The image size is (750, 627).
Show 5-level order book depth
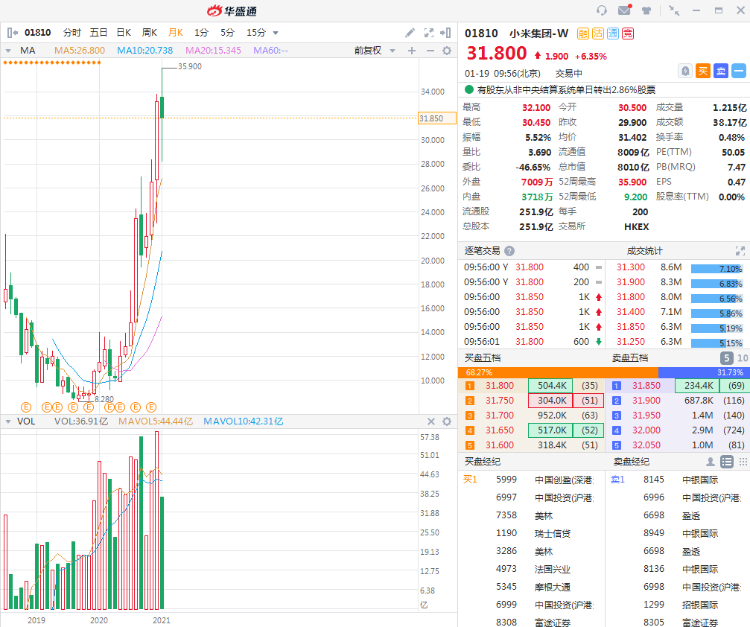[727, 358]
